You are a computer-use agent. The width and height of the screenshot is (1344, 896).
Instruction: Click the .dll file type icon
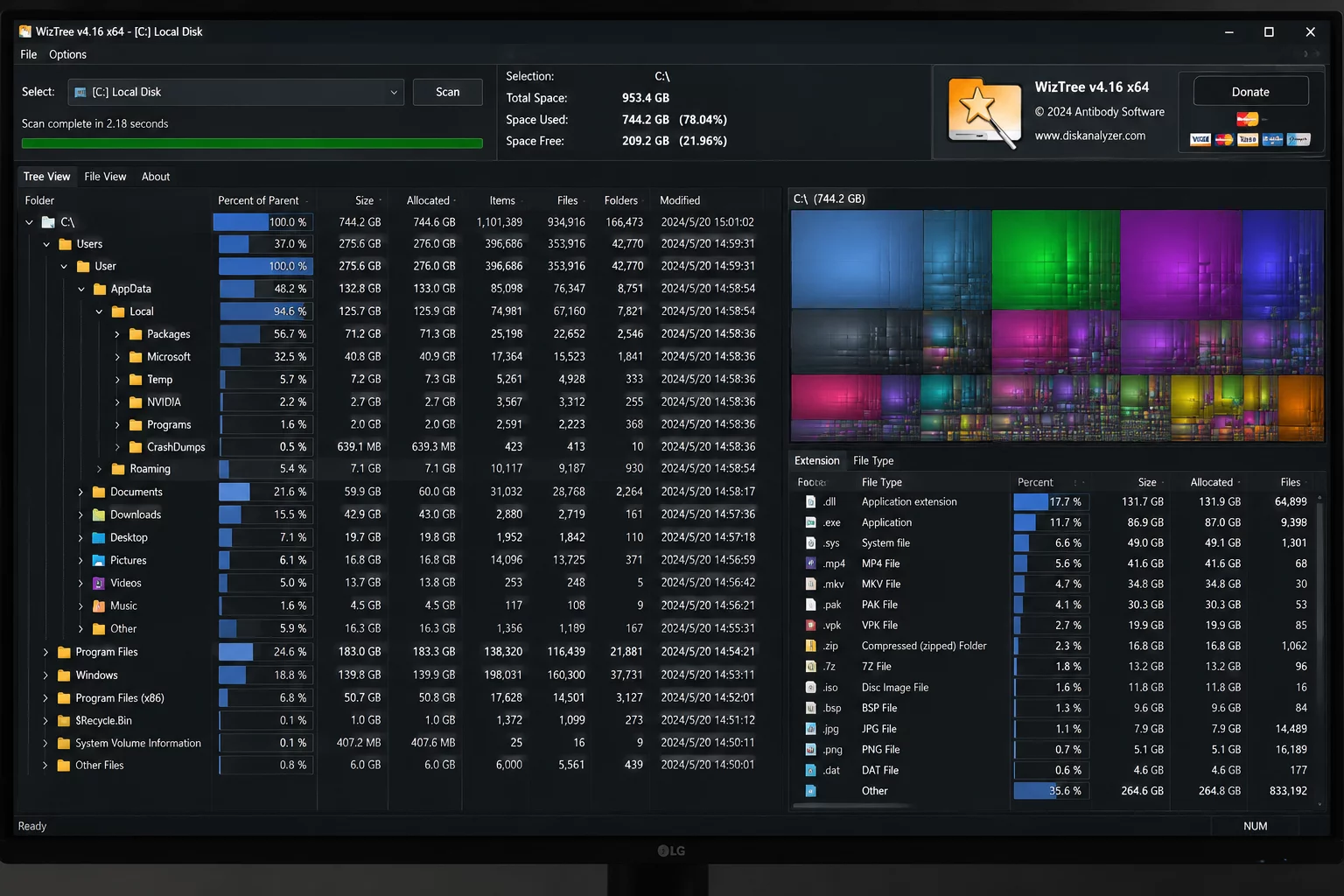(811, 502)
